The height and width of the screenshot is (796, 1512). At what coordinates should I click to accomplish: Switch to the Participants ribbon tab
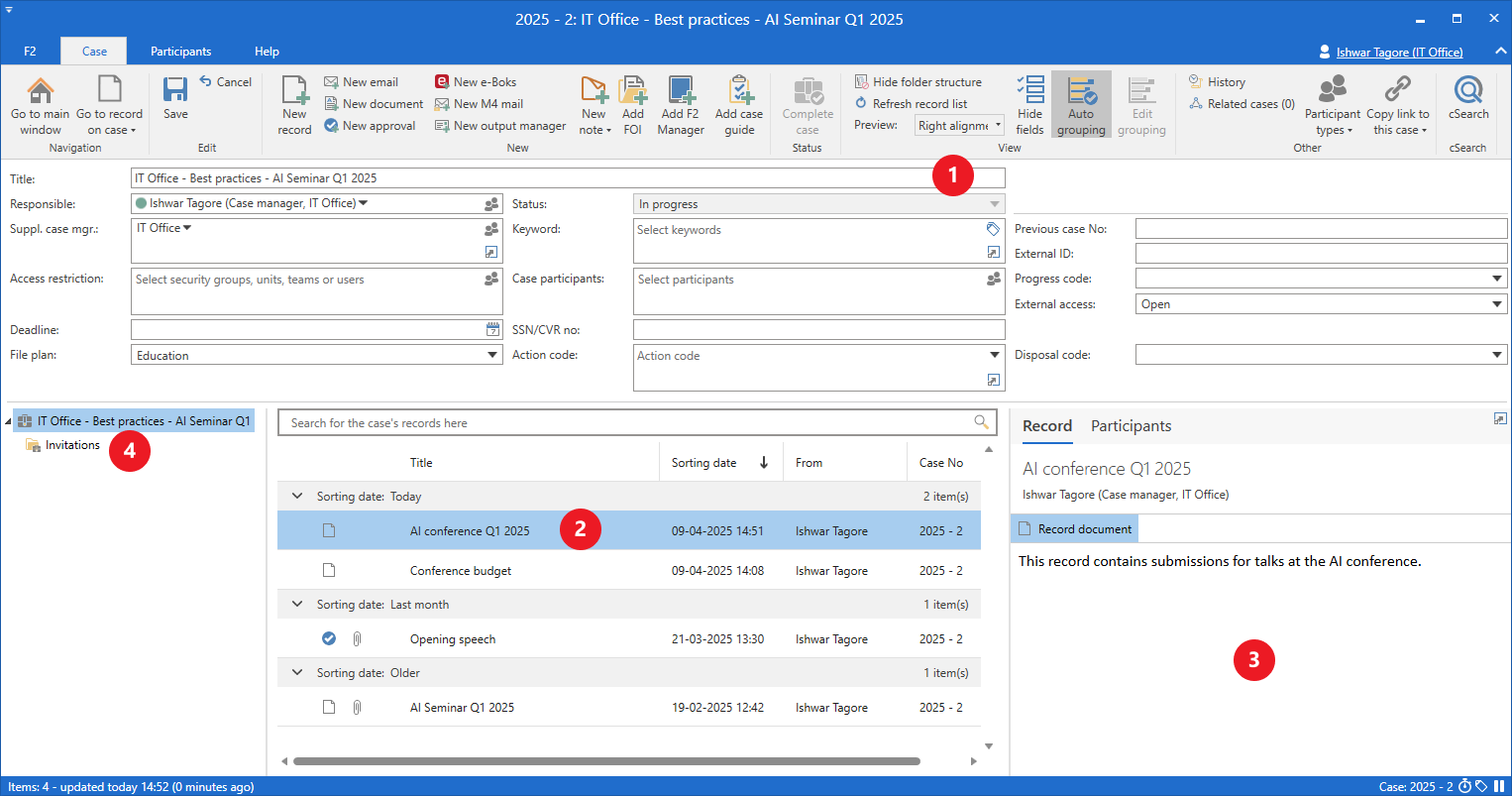[x=180, y=52]
